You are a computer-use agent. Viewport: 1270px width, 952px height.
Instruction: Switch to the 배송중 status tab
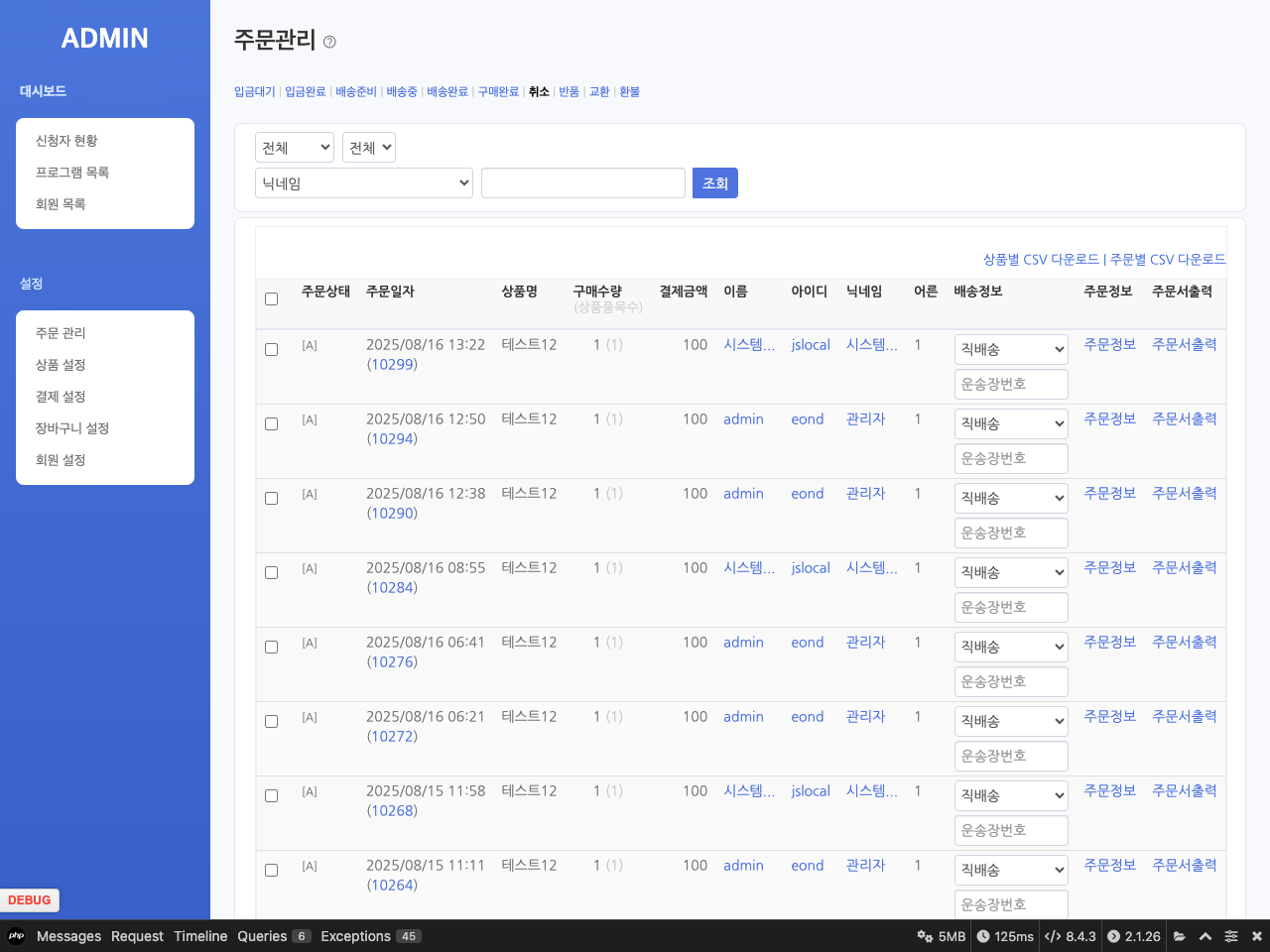402,92
